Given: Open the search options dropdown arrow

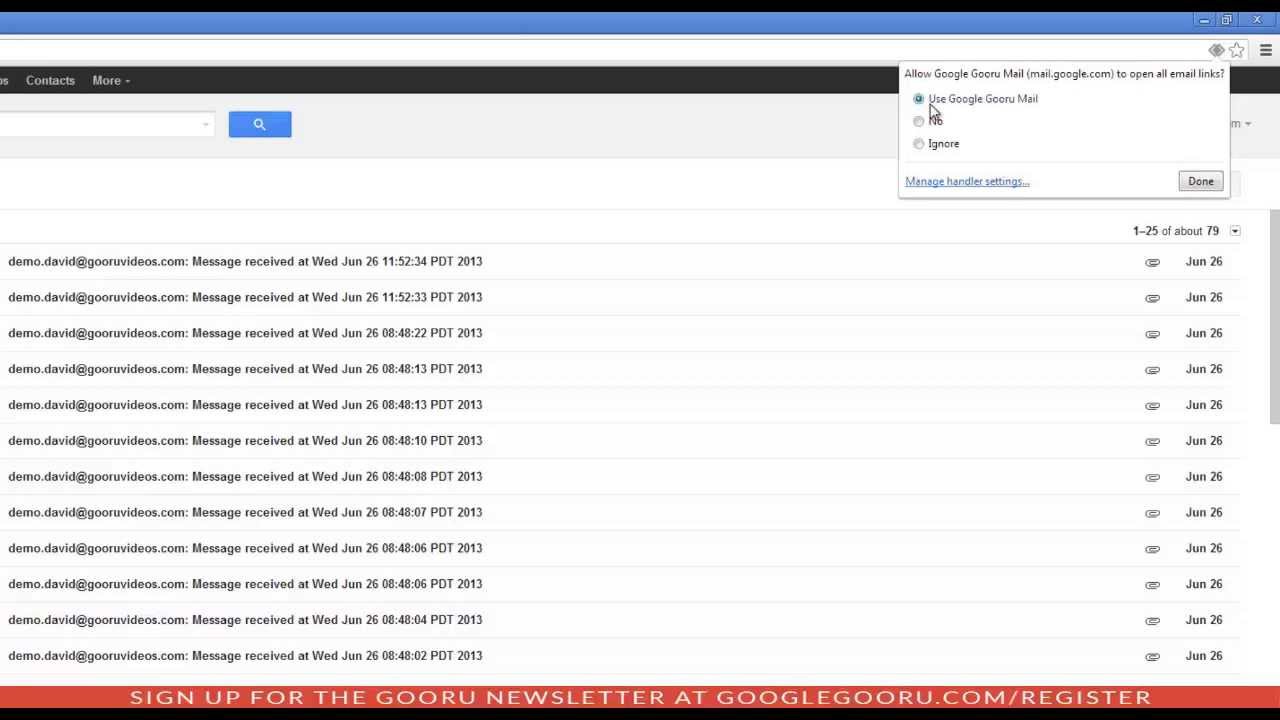Looking at the screenshot, I should click(x=206, y=124).
